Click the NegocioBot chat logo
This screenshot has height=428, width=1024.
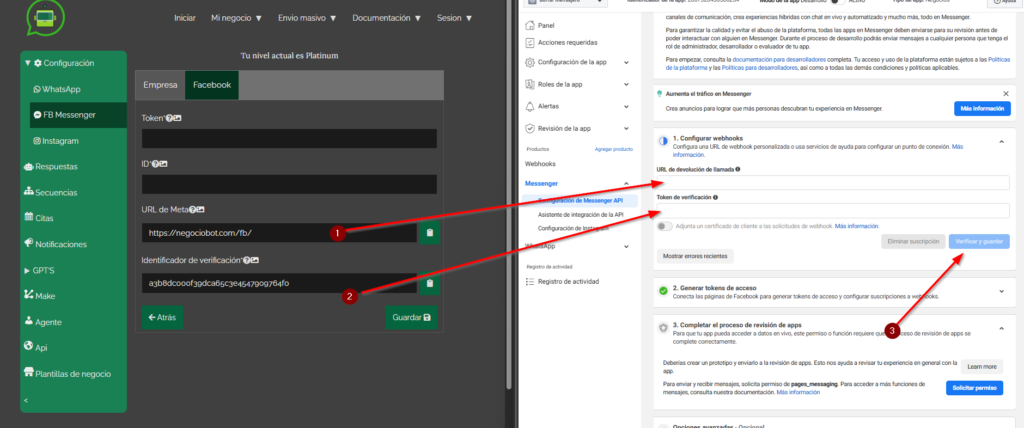(x=45, y=17)
